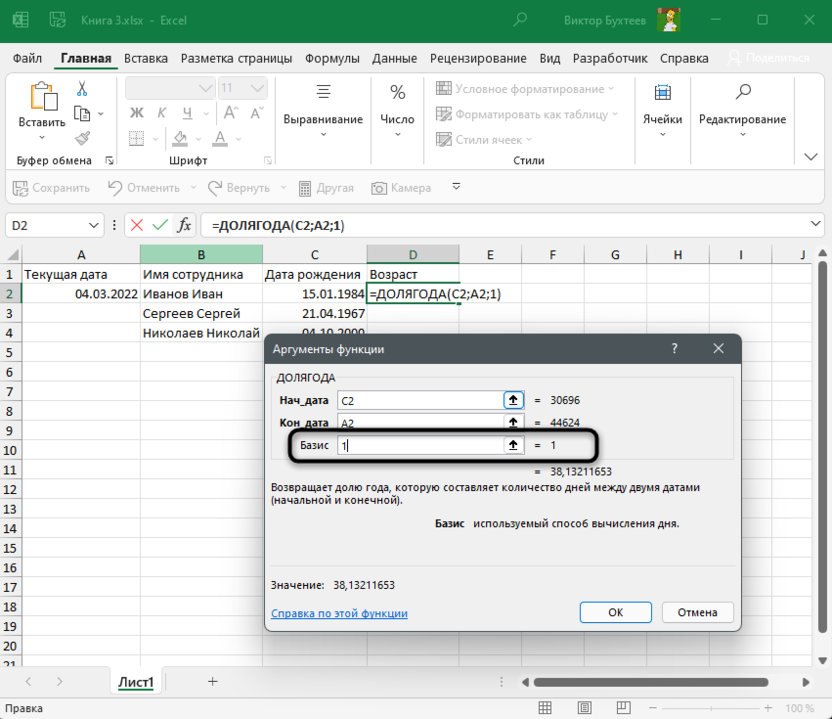Open the help question mark in dialog

[674, 349]
